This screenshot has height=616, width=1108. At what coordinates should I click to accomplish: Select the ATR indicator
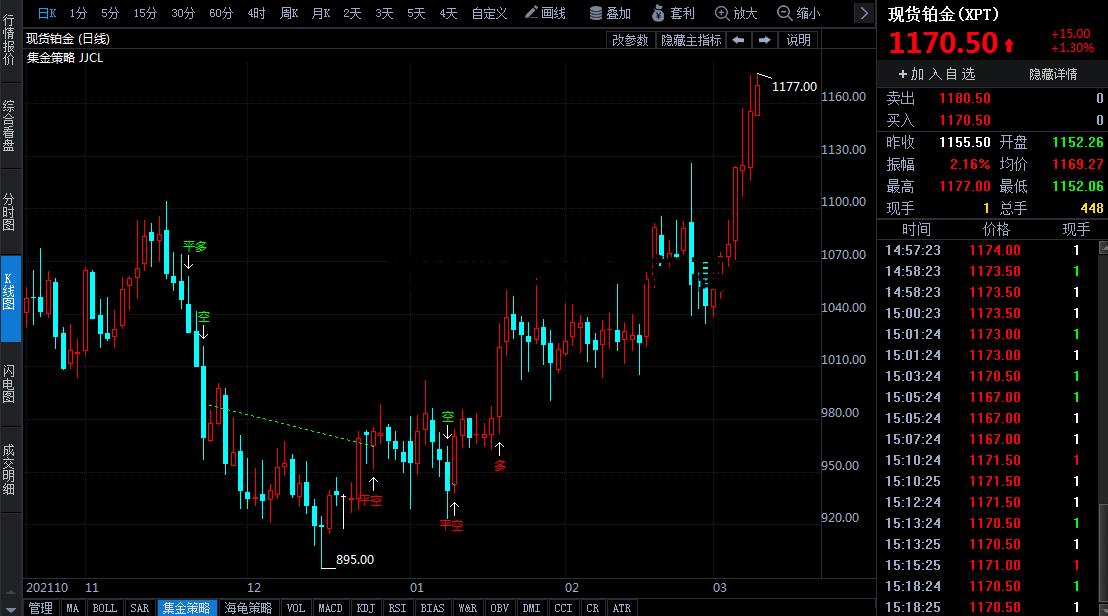622,608
